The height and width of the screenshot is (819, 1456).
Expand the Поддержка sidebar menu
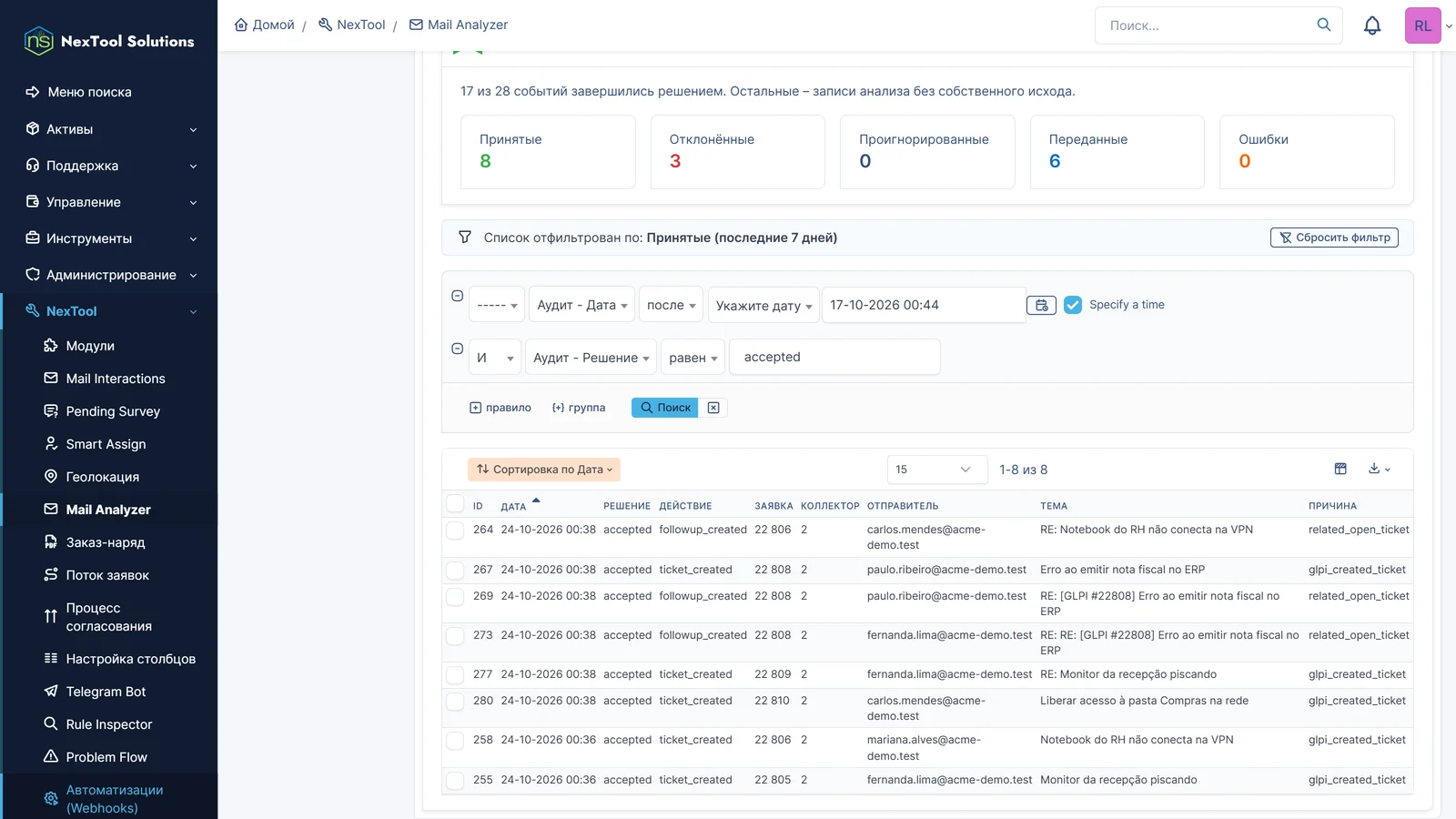[x=109, y=166]
